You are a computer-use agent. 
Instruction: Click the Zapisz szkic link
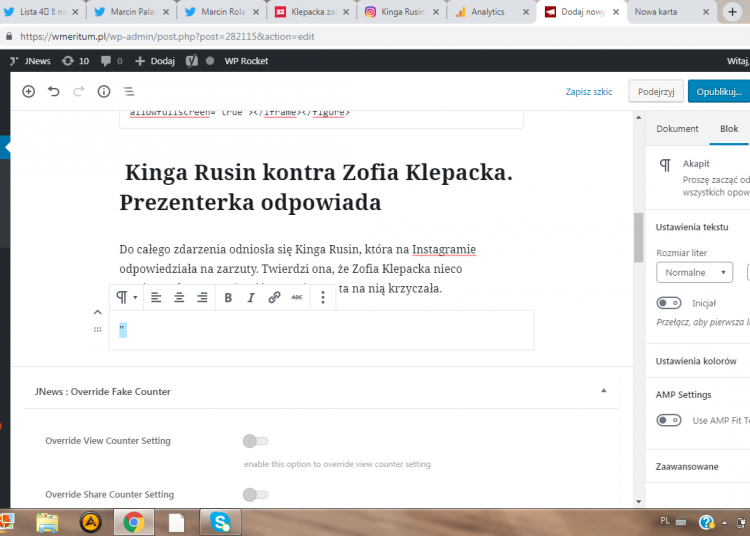(588, 91)
